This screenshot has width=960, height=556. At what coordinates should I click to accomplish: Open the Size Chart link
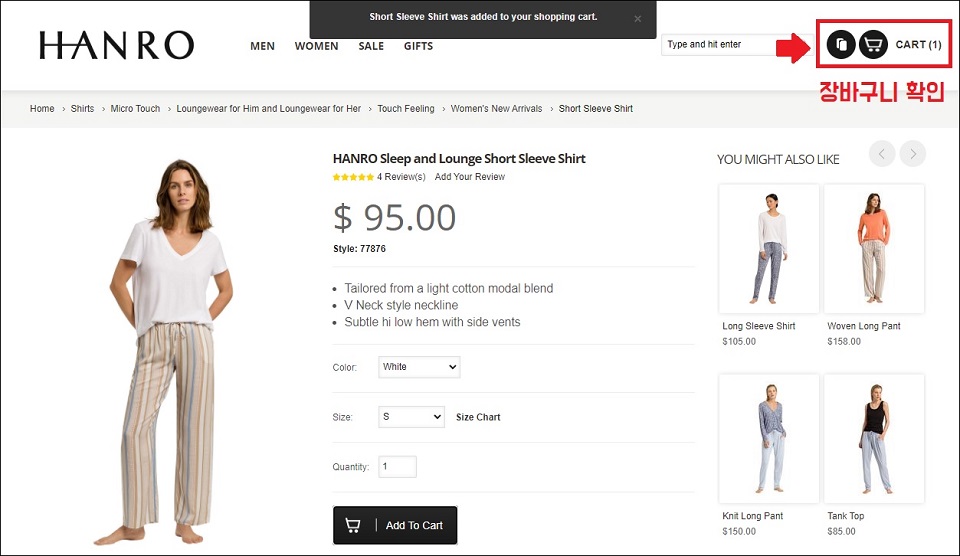pos(478,417)
